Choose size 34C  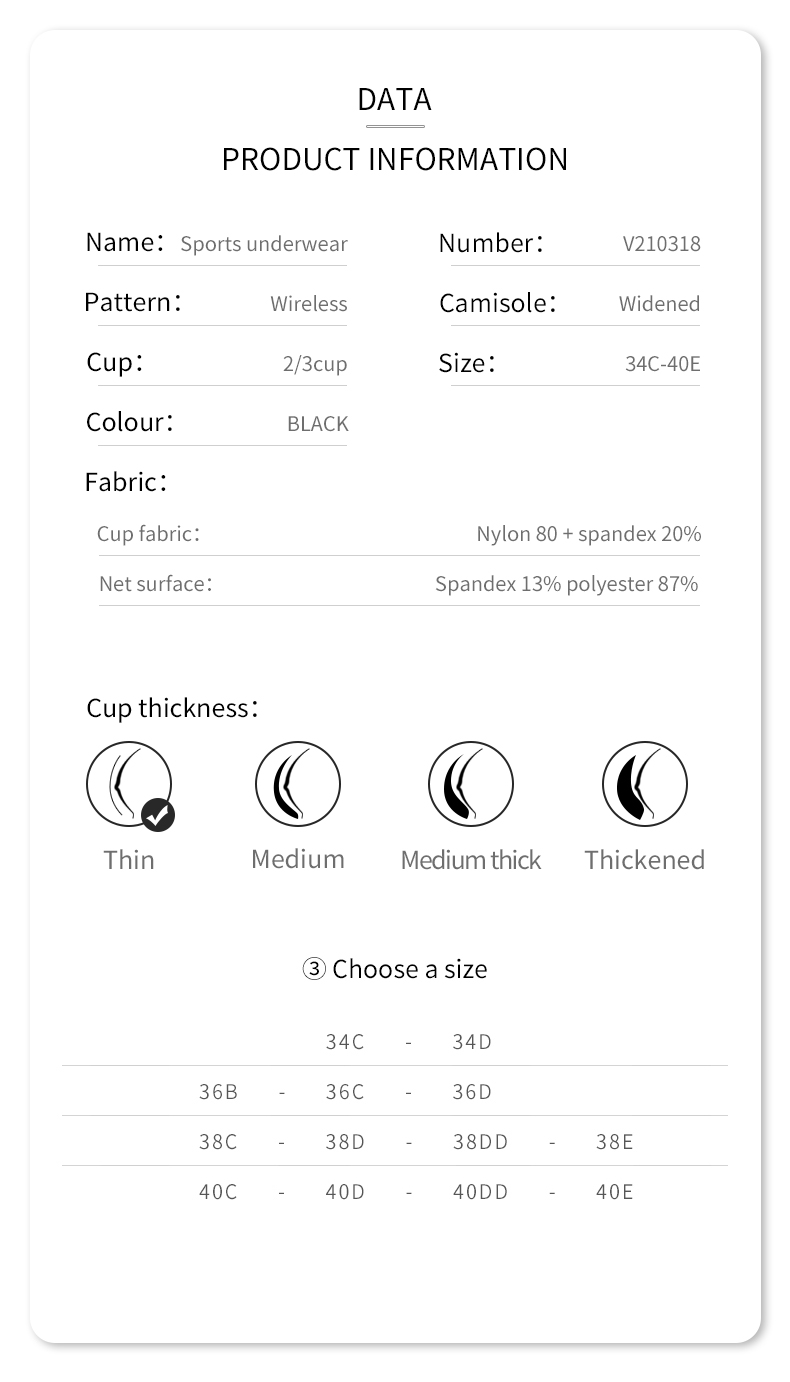pyautogui.click(x=345, y=1042)
